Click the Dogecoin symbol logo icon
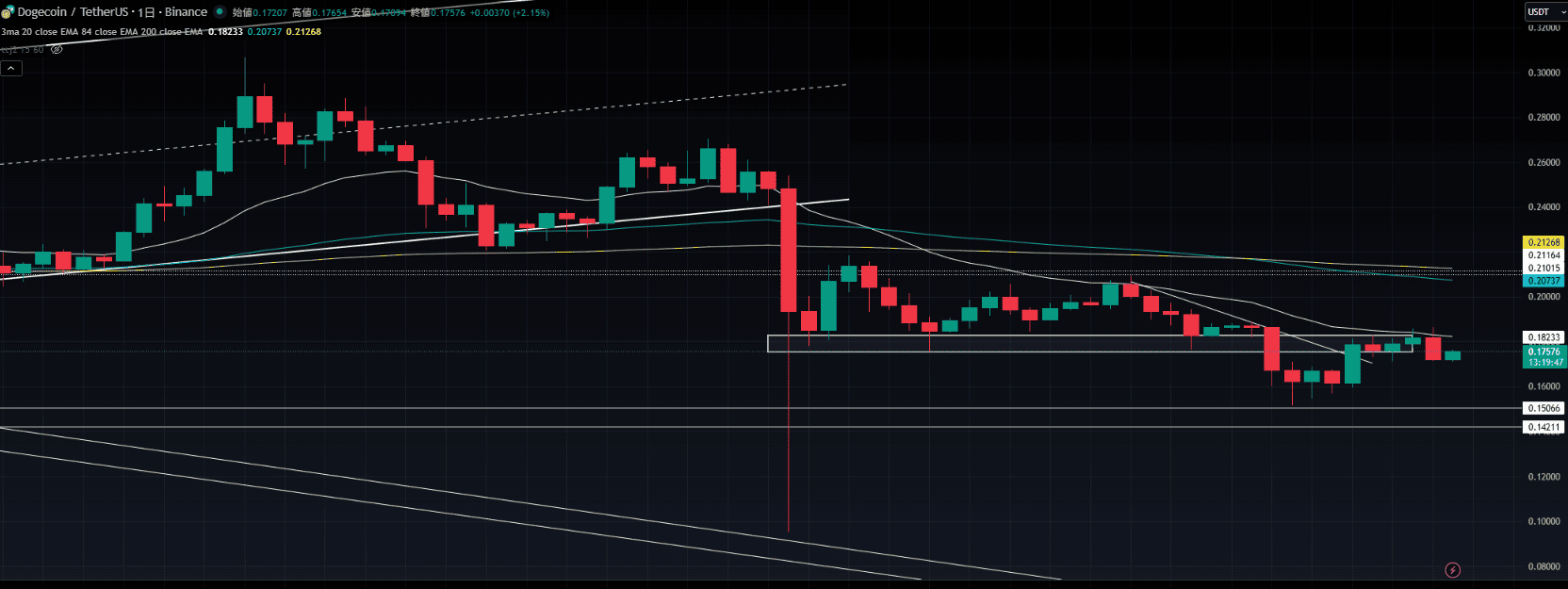This screenshot has width=1568, height=589. 8,12
